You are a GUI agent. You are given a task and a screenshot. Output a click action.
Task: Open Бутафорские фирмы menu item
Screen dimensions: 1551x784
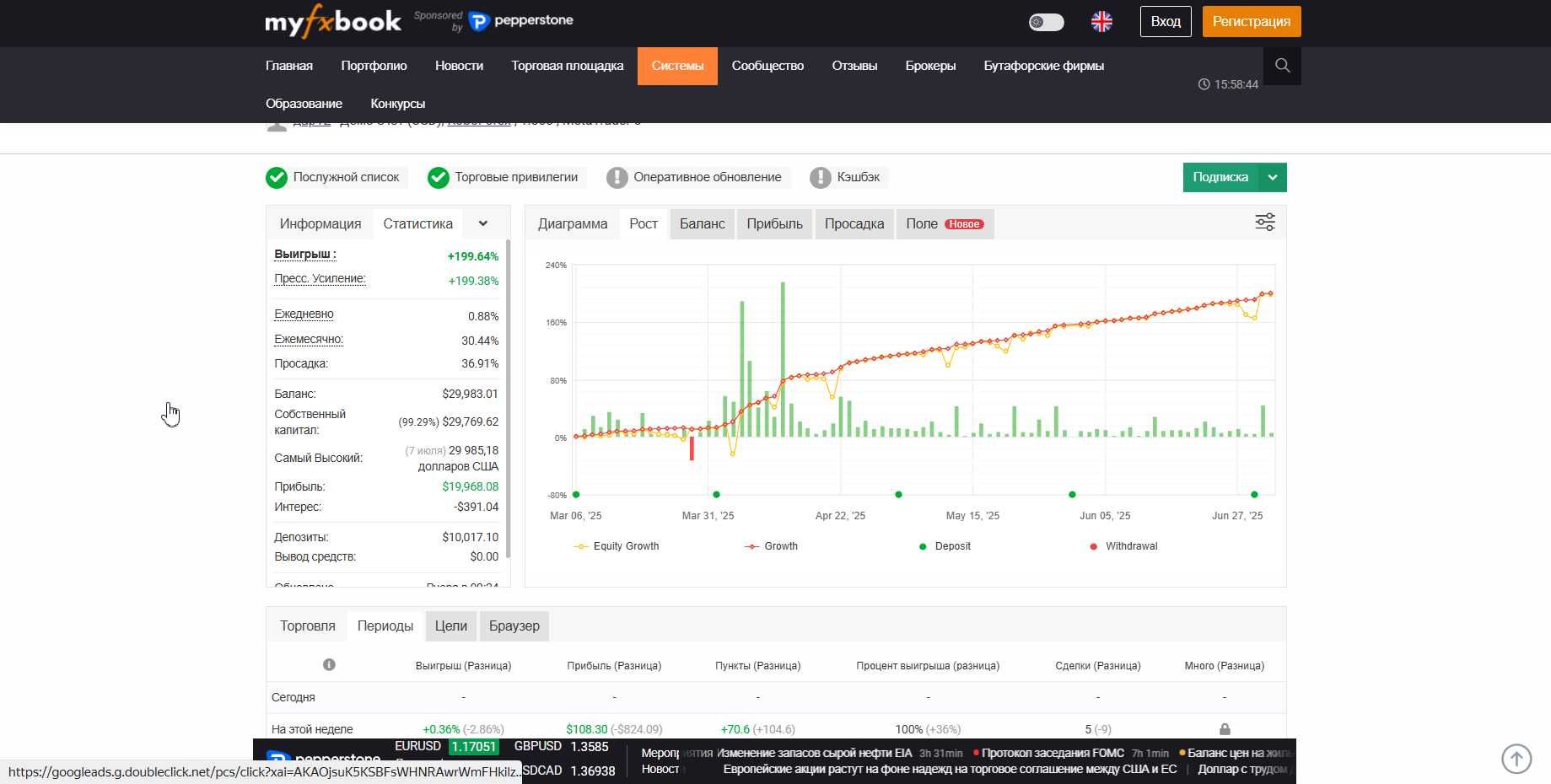point(1043,66)
